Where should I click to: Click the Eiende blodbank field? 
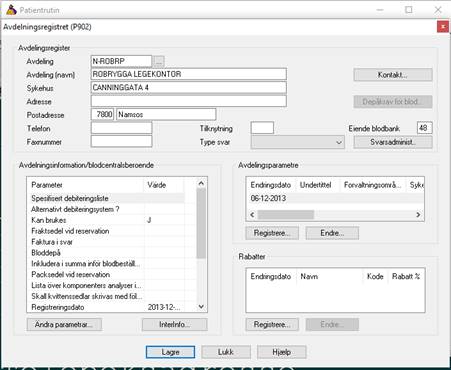(x=424, y=128)
